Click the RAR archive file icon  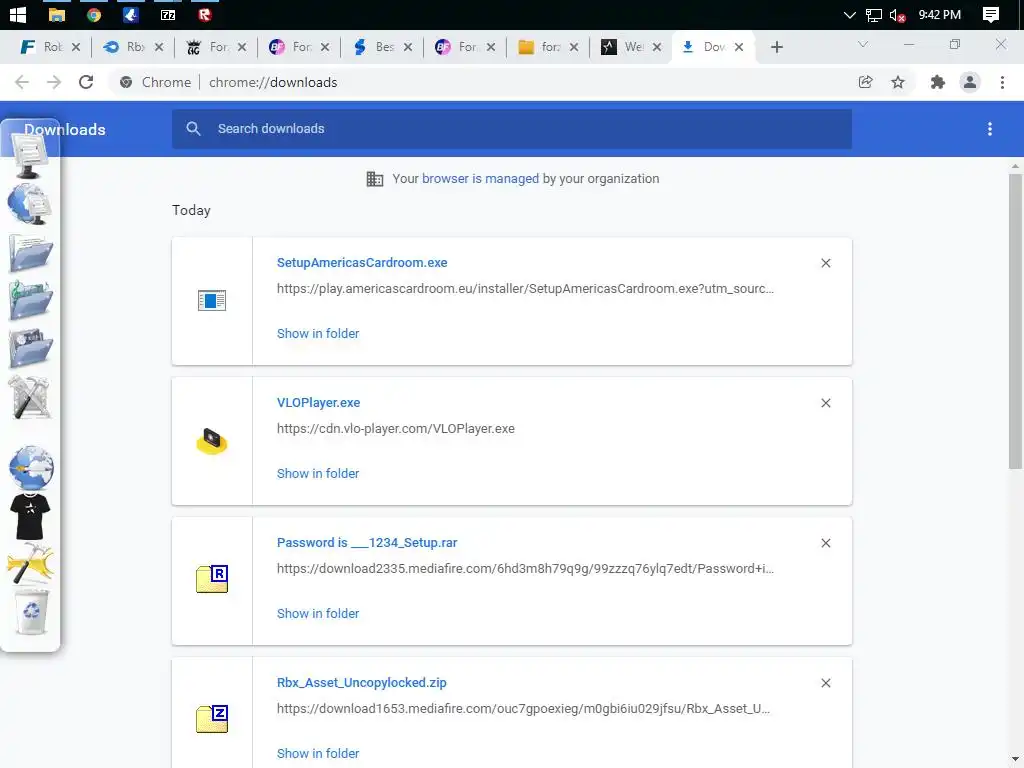point(212,579)
